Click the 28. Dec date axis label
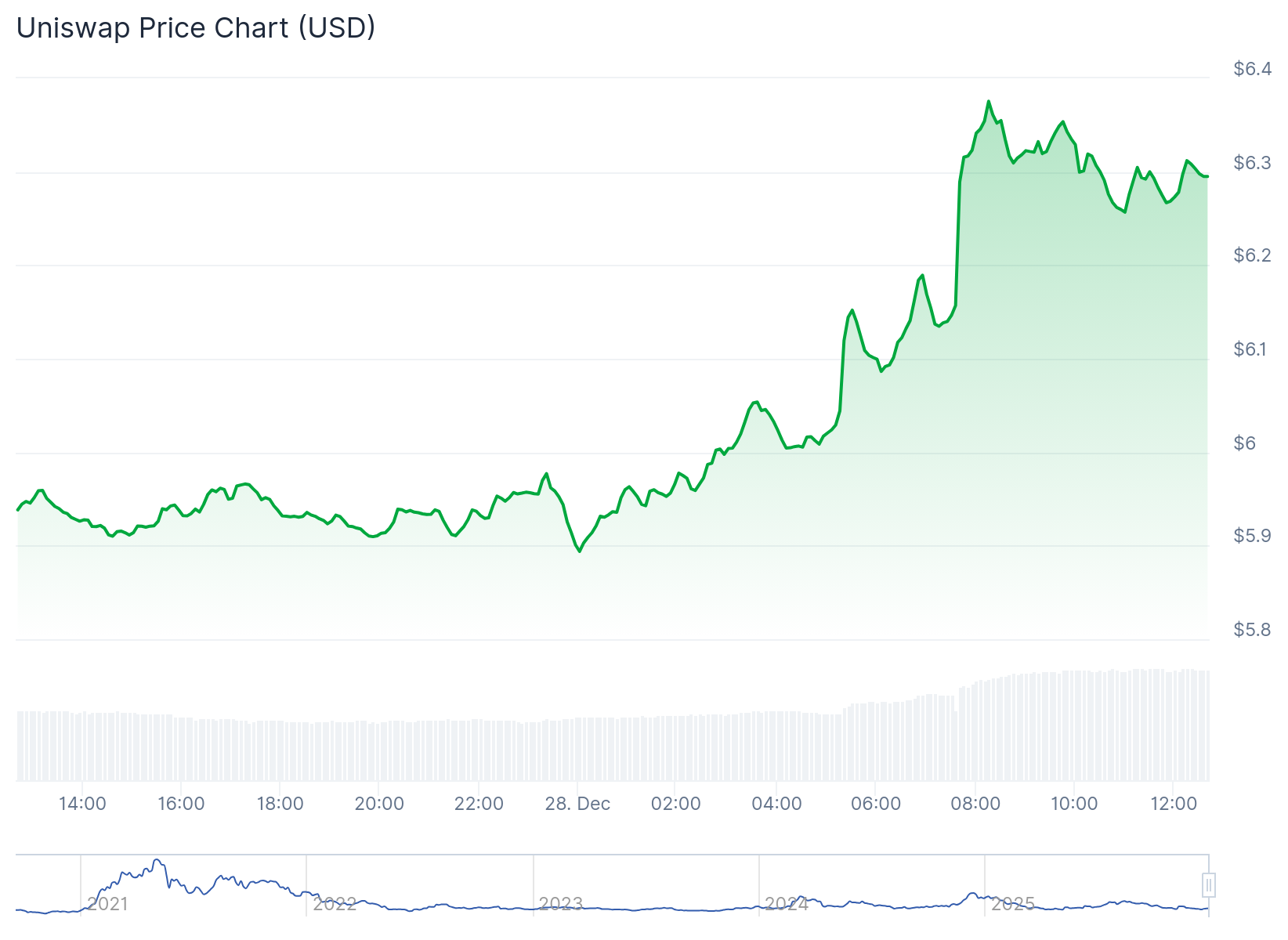 point(577,804)
